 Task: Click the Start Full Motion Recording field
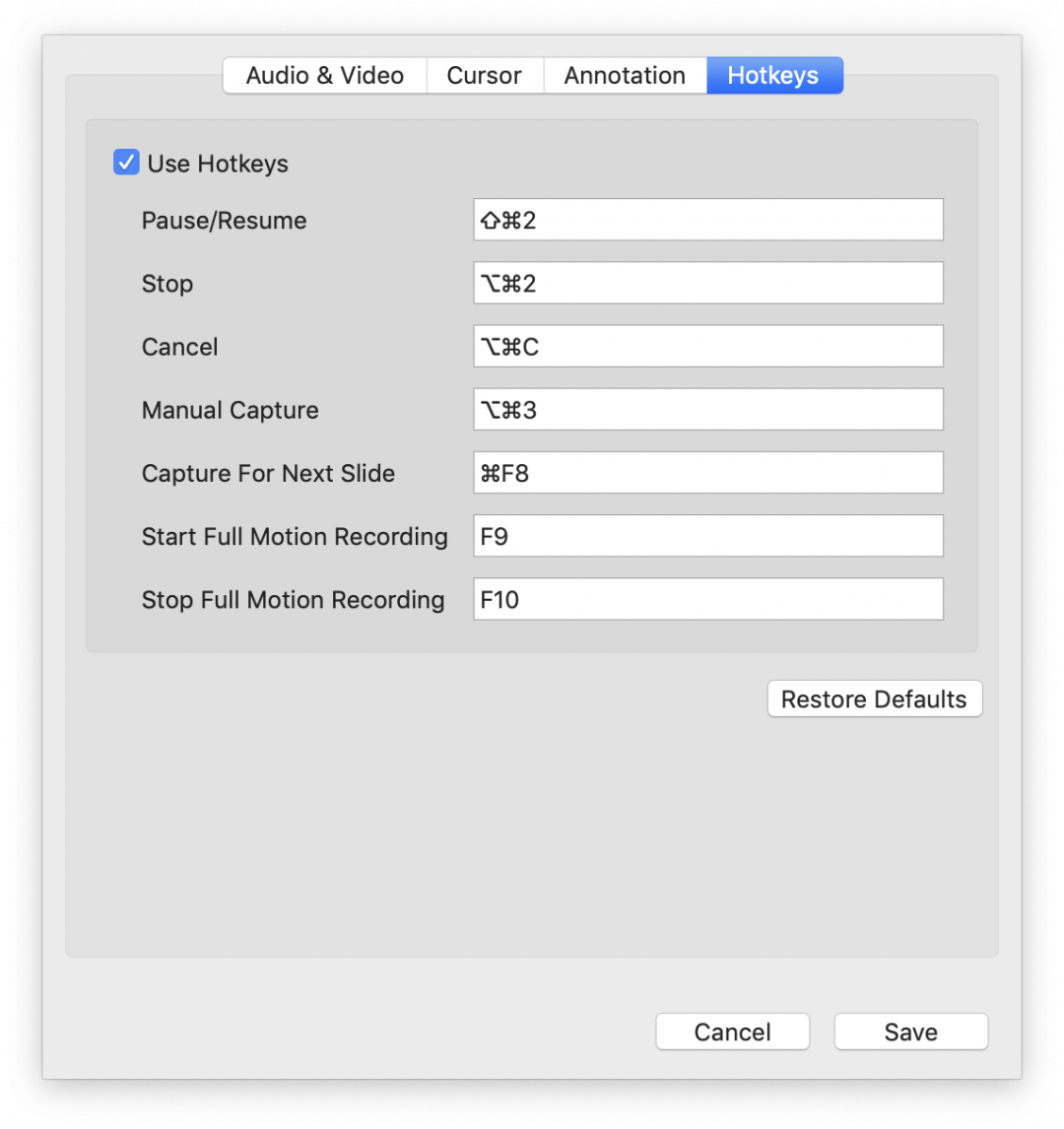point(707,535)
